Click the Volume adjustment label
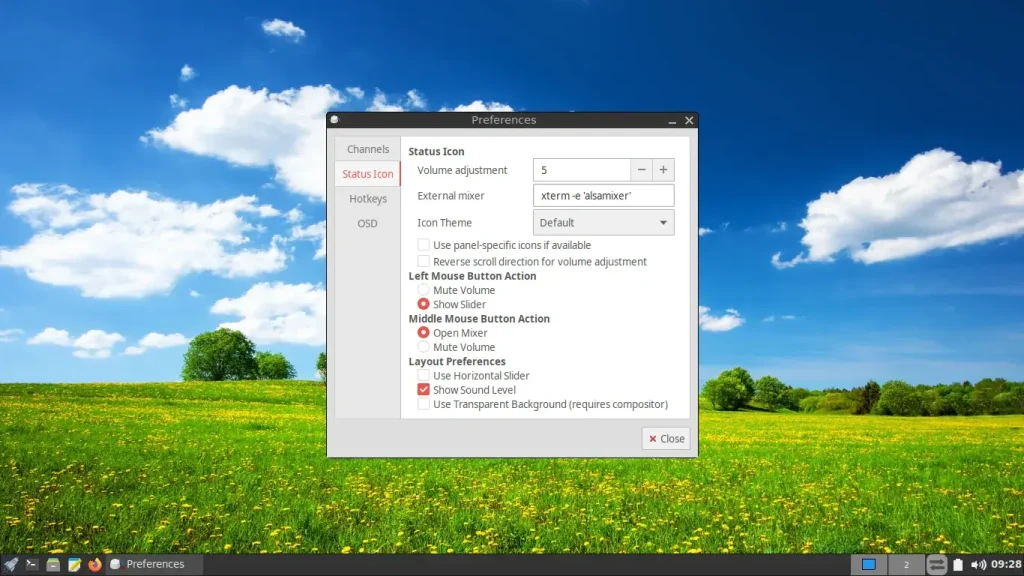The width and height of the screenshot is (1024, 576). tap(462, 170)
